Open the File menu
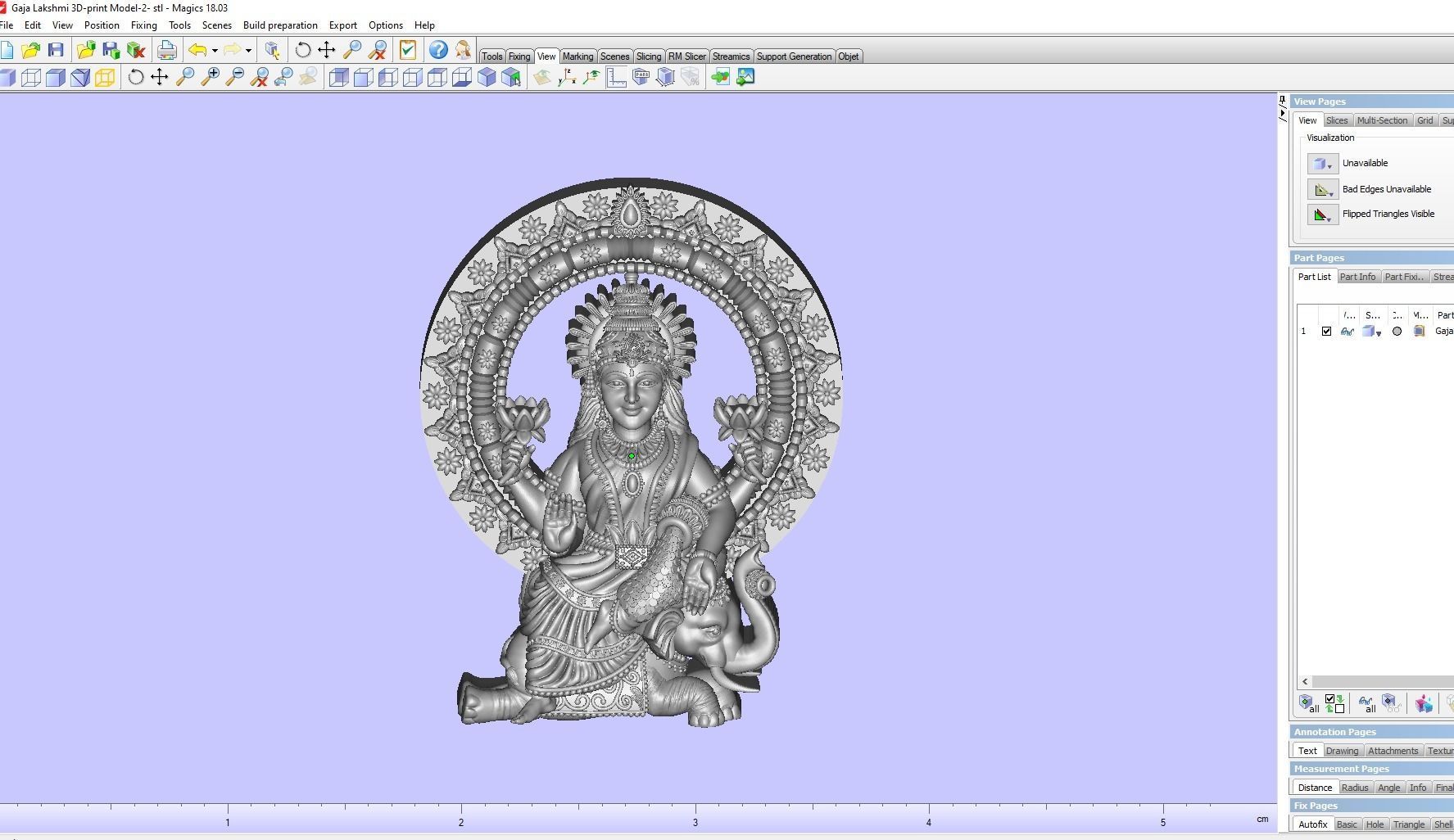Viewport: 1454px width, 840px height. 7,25
